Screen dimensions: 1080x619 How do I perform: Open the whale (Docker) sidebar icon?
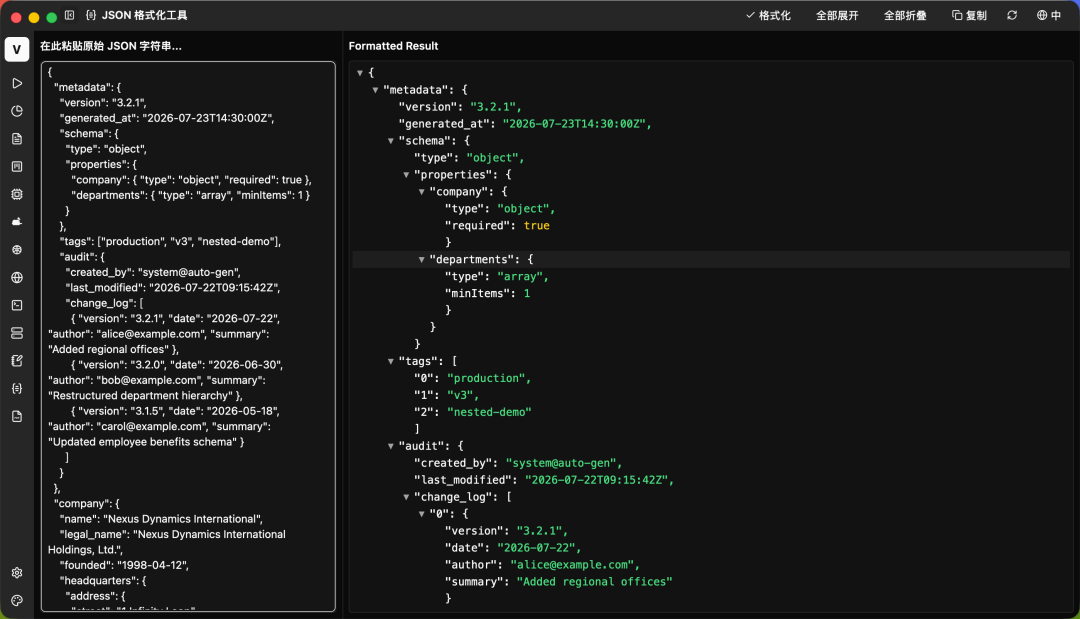(17, 222)
